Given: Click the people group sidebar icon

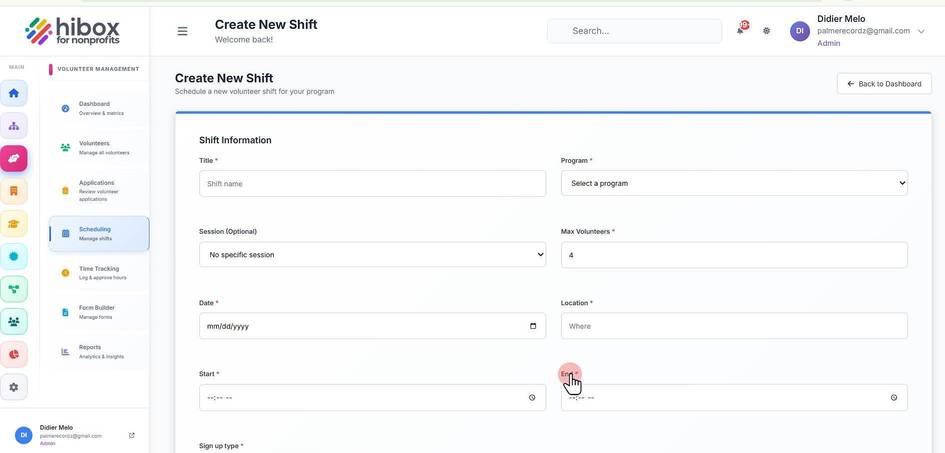Looking at the screenshot, I should (14, 322).
